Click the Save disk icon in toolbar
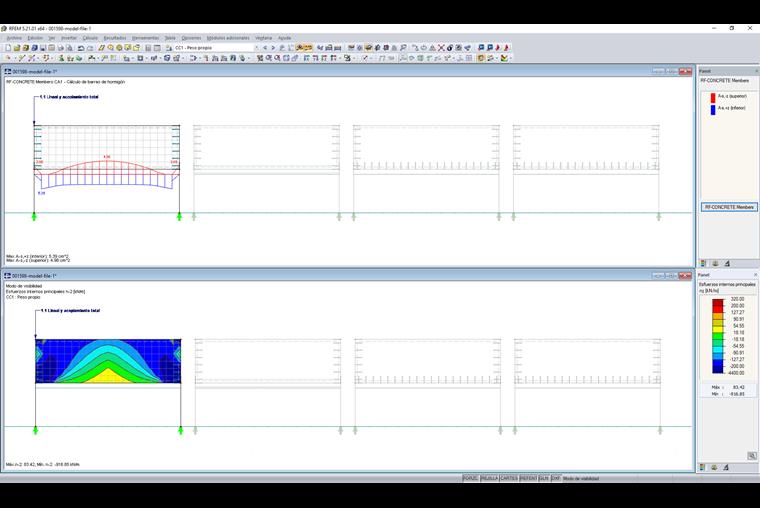This screenshot has height=508, width=760. pos(43,48)
